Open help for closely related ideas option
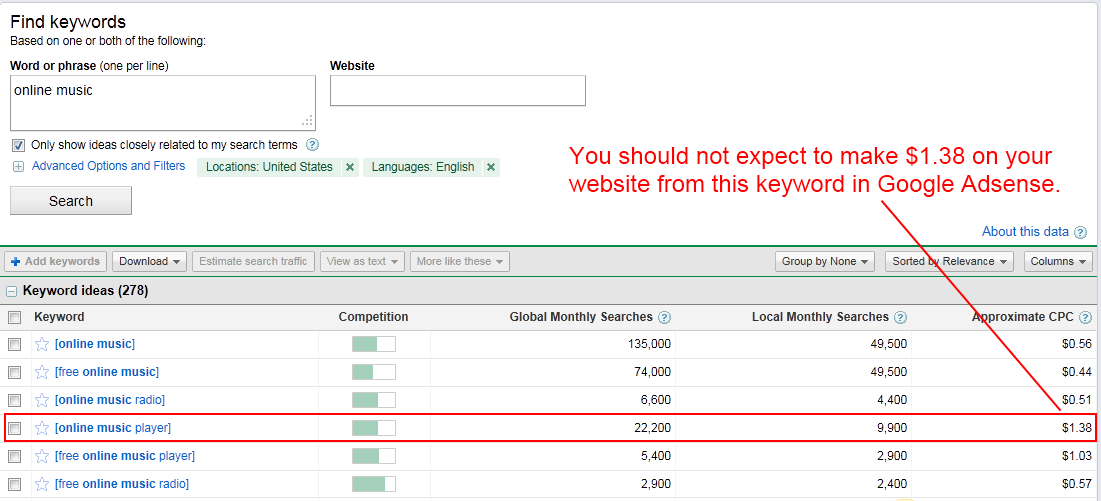This screenshot has width=1101, height=501. [x=313, y=145]
